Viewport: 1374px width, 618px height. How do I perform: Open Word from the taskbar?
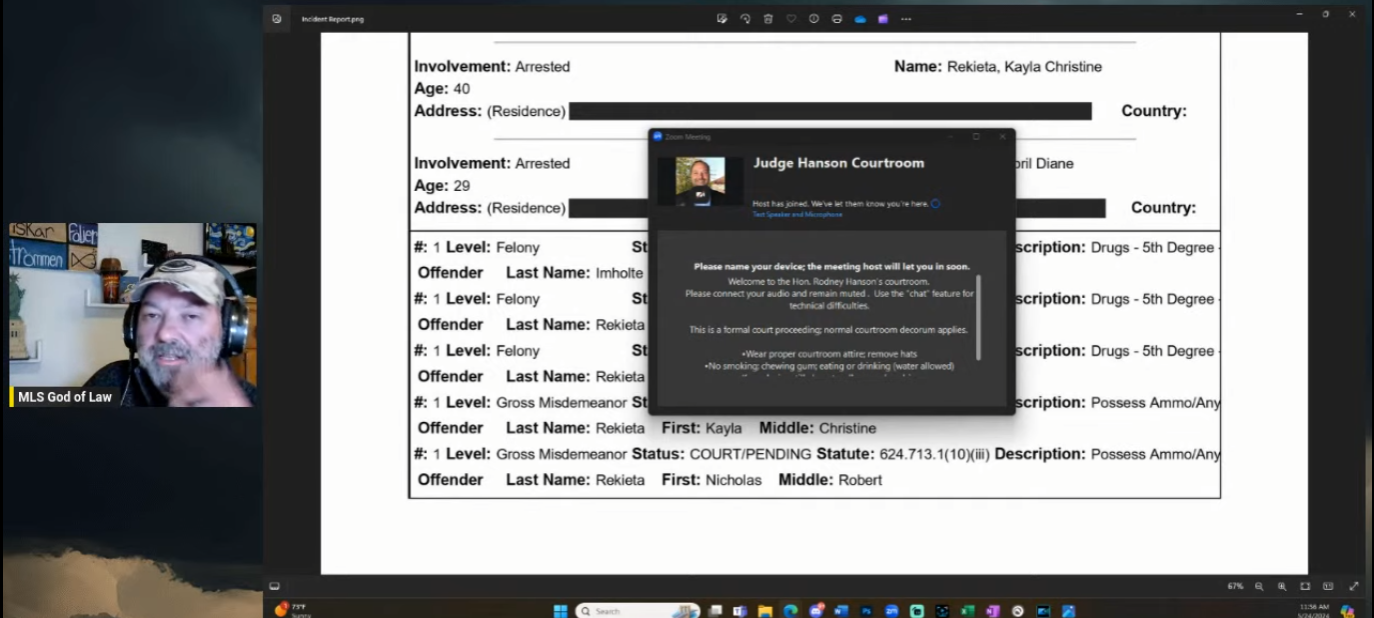(x=841, y=610)
